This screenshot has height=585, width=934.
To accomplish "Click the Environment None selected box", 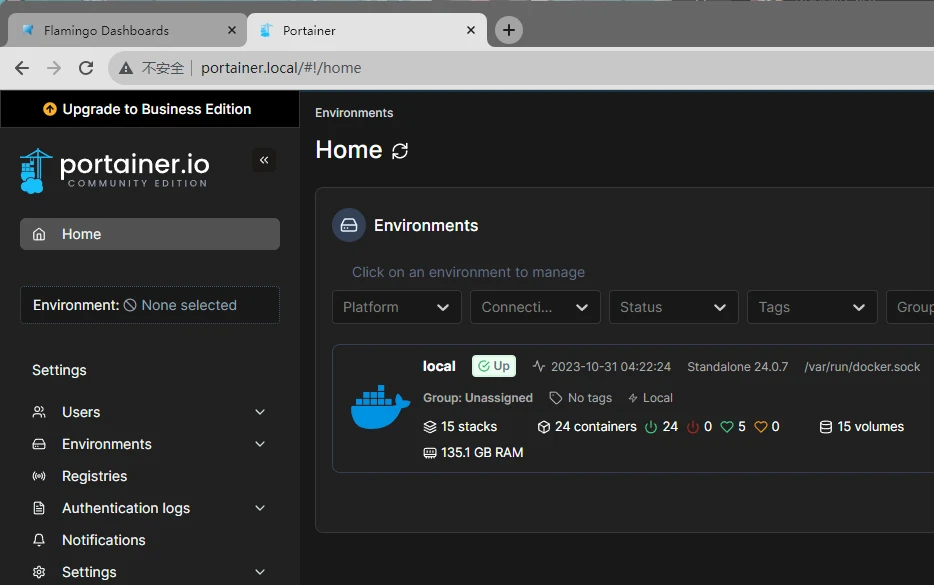I will click(x=150, y=305).
